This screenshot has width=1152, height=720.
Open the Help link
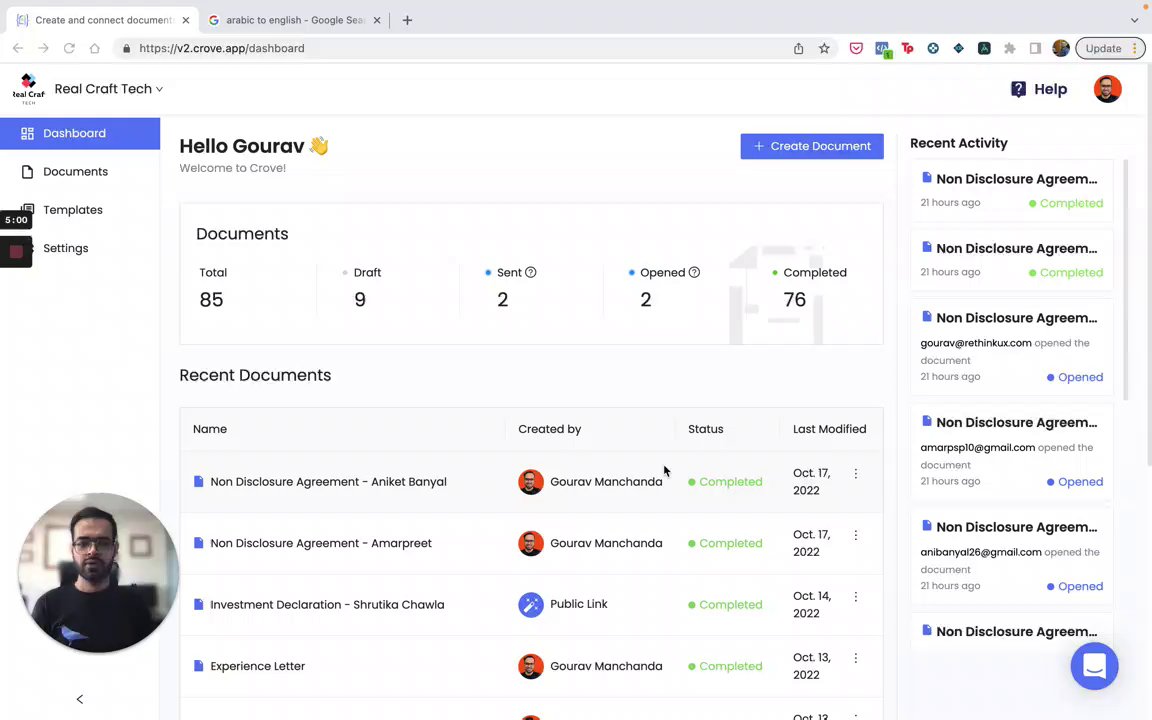tap(1039, 89)
